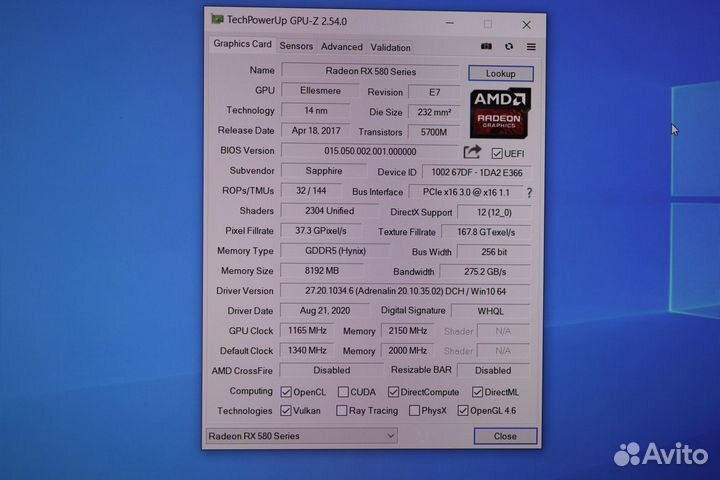The width and height of the screenshot is (720, 480).
Task: Click the Transistors value 5700M
Action: tap(433, 132)
